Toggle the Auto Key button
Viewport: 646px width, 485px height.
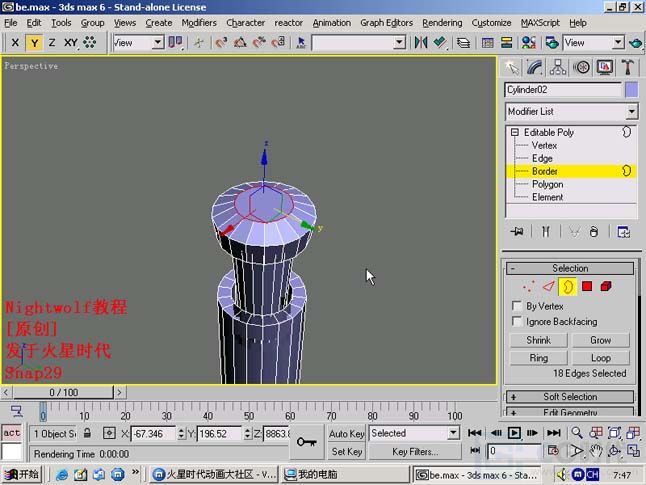tap(346, 433)
